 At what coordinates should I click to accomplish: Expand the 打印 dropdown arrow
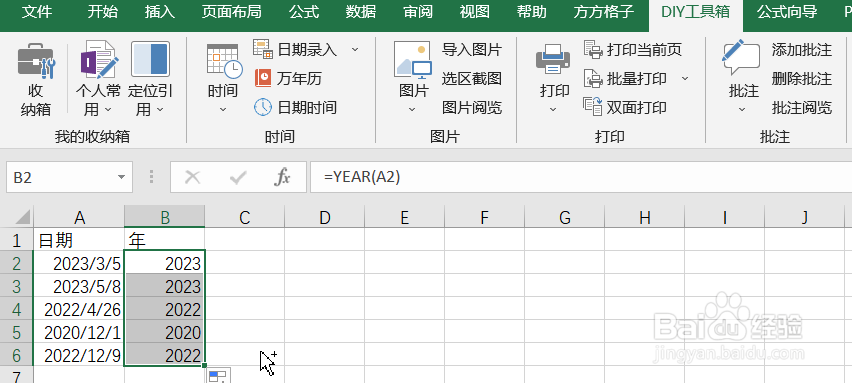[x=553, y=110]
